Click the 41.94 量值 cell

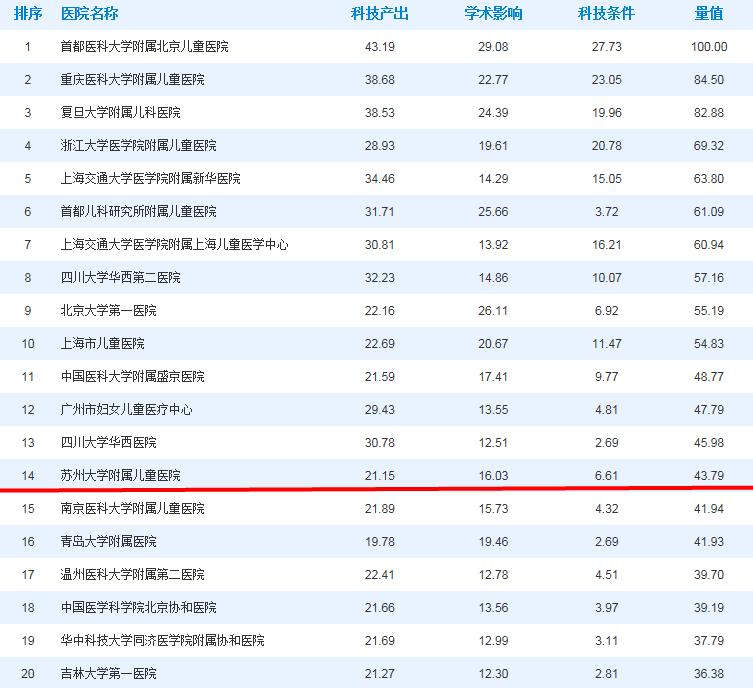click(709, 508)
